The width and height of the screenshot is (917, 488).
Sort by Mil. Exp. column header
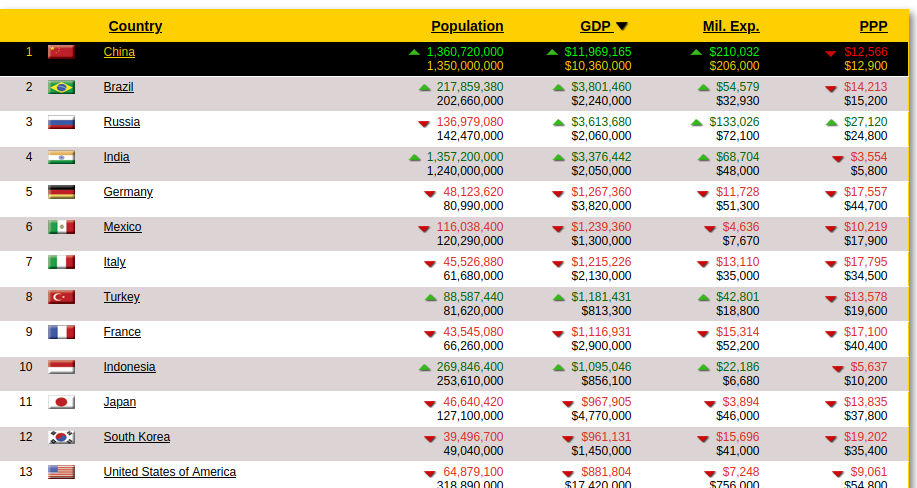coord(730,26)
